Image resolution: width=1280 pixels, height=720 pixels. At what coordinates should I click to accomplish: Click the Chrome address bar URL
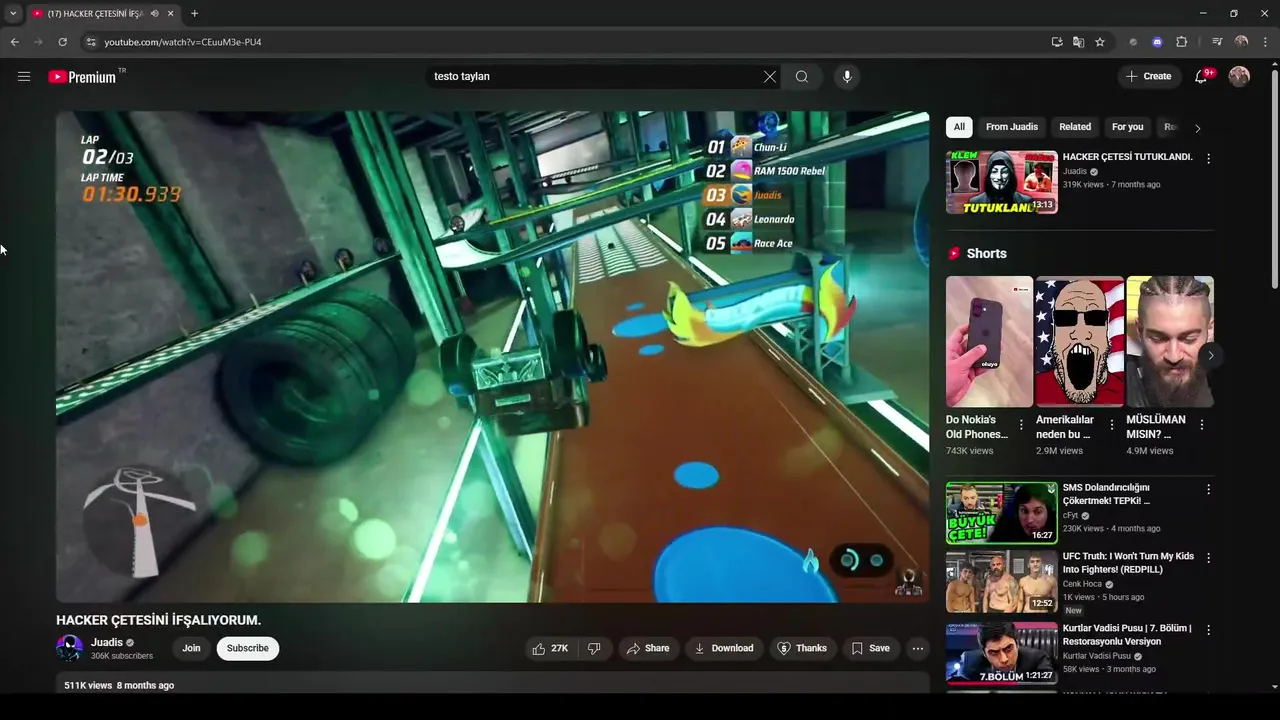coord(183,42)
